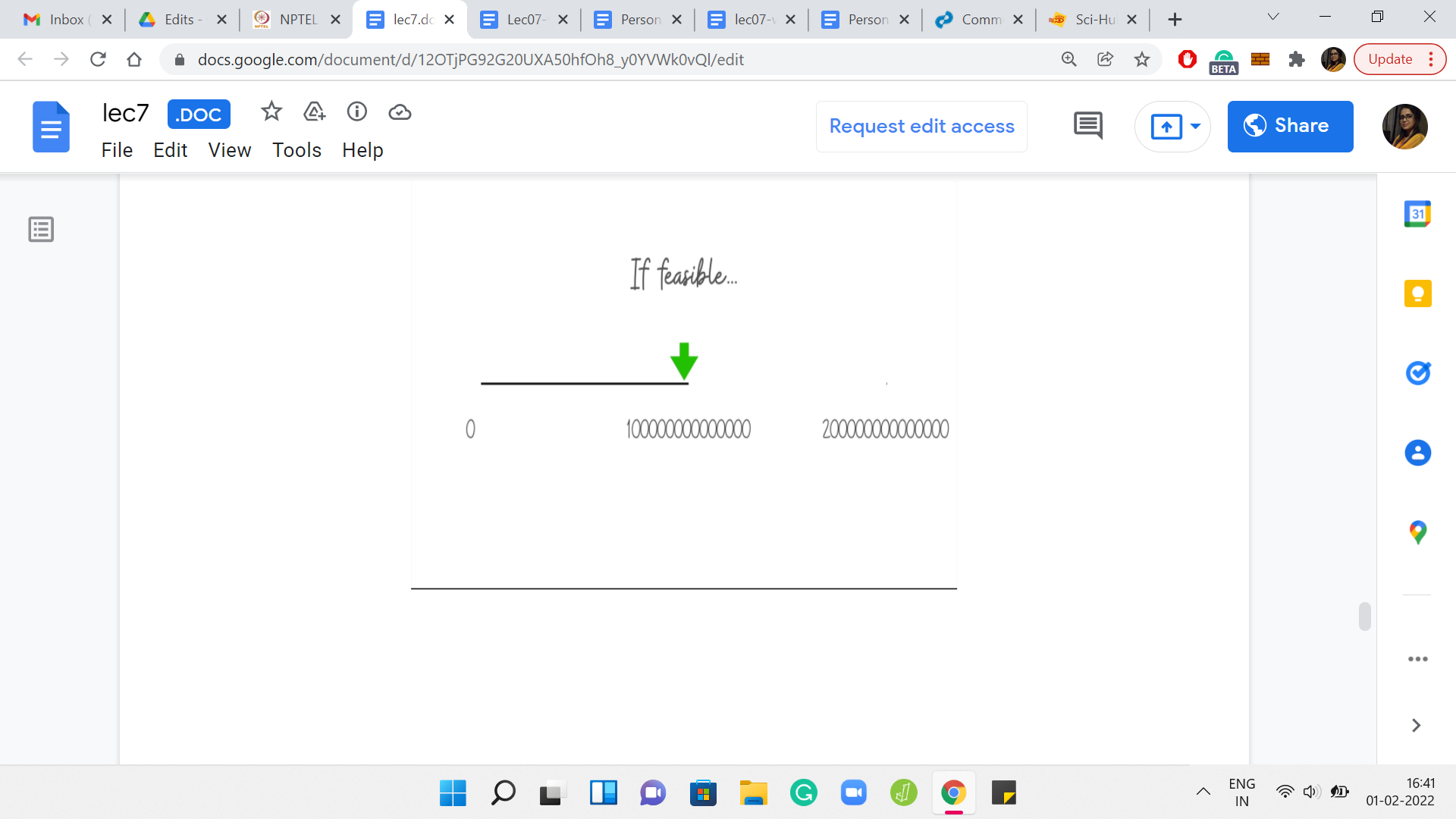Click the document vertical scrollbar thumb
The height and width of the screenshot is (819, 1456).
pyautogui.click(x=1364, y=616)
